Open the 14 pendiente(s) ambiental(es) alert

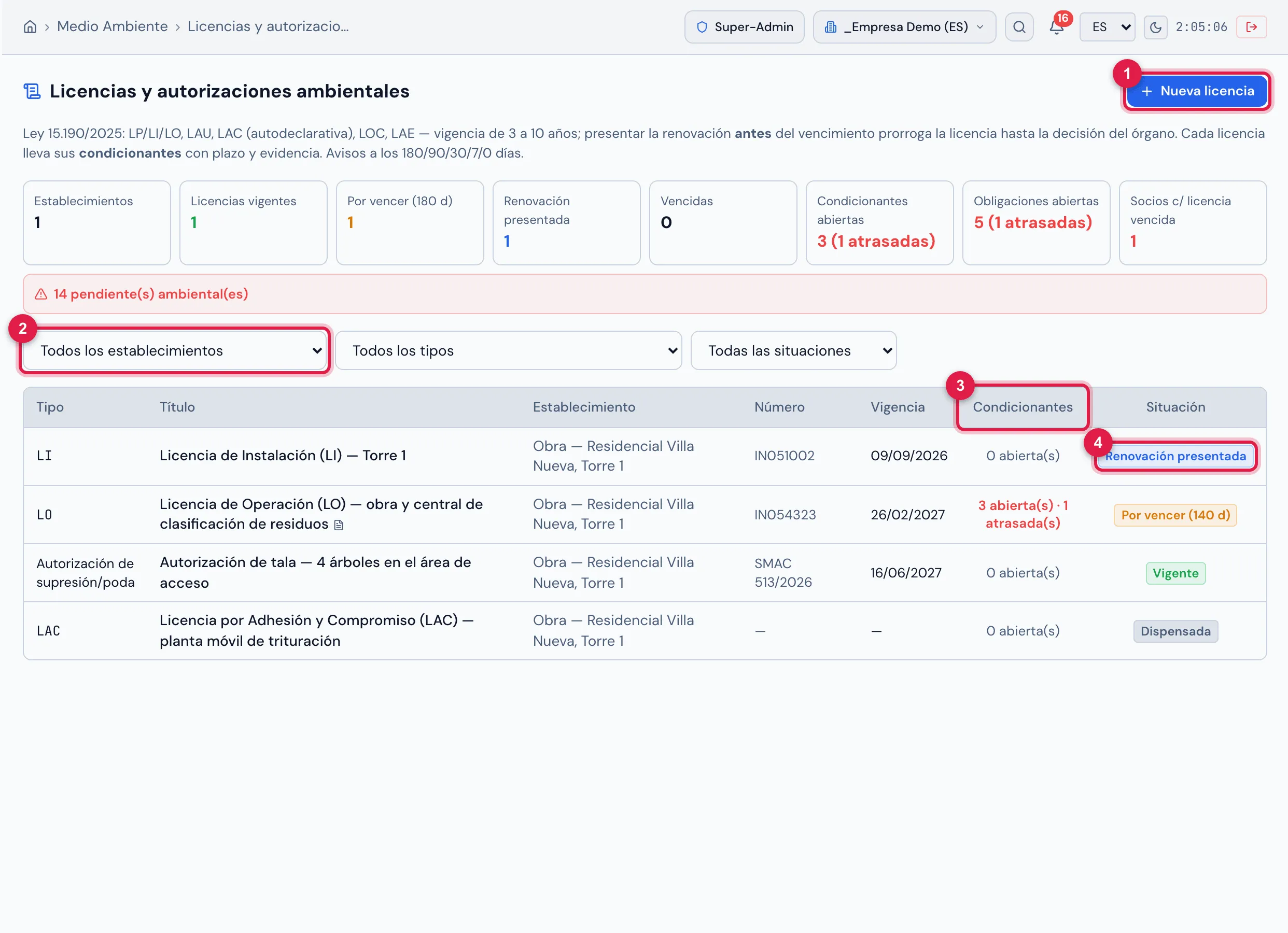pyautogui.click(x=645, y=294)
